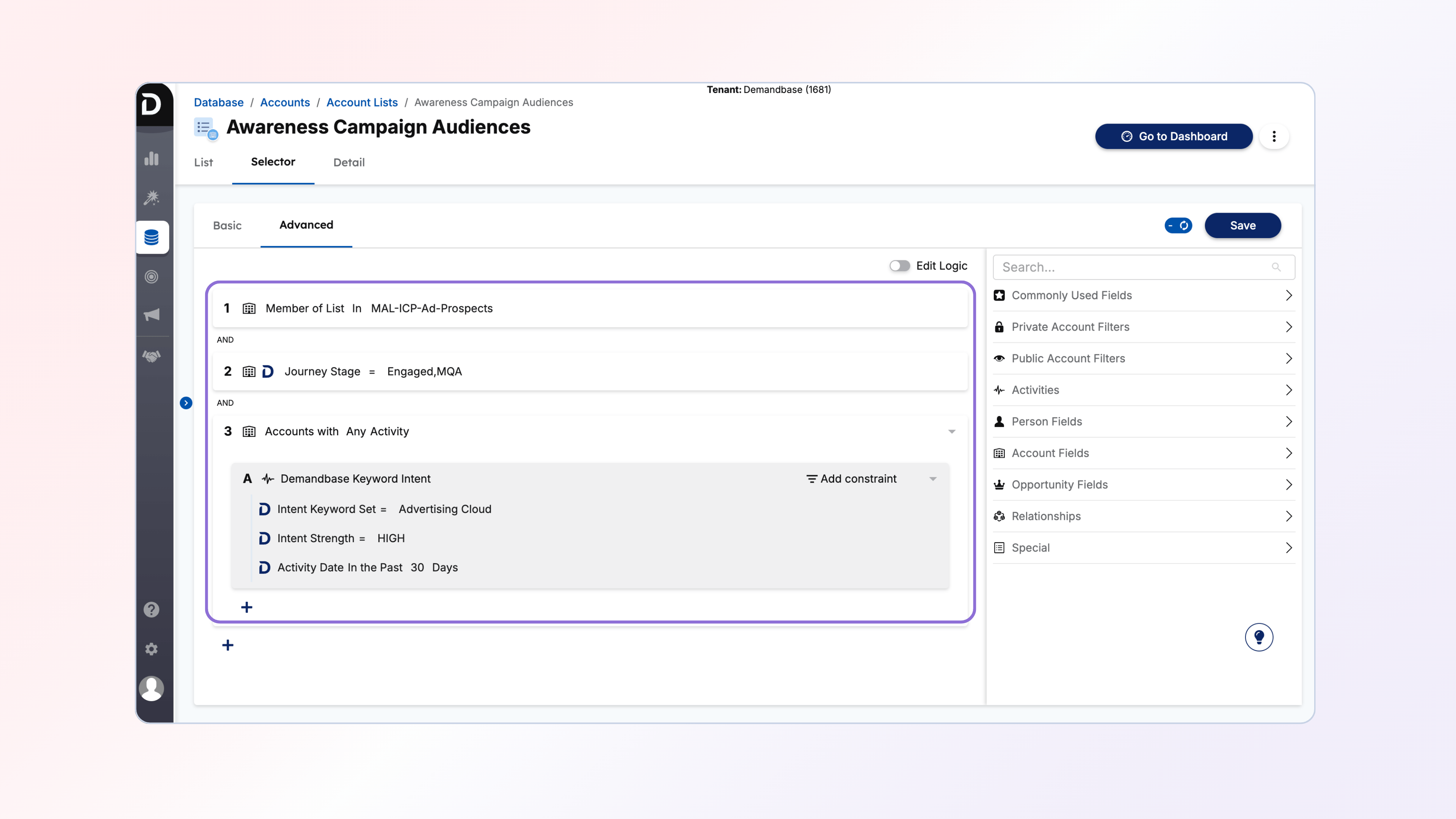Click the account list icon beside the title
The image size is (1456, 819).
click(206, 128)
